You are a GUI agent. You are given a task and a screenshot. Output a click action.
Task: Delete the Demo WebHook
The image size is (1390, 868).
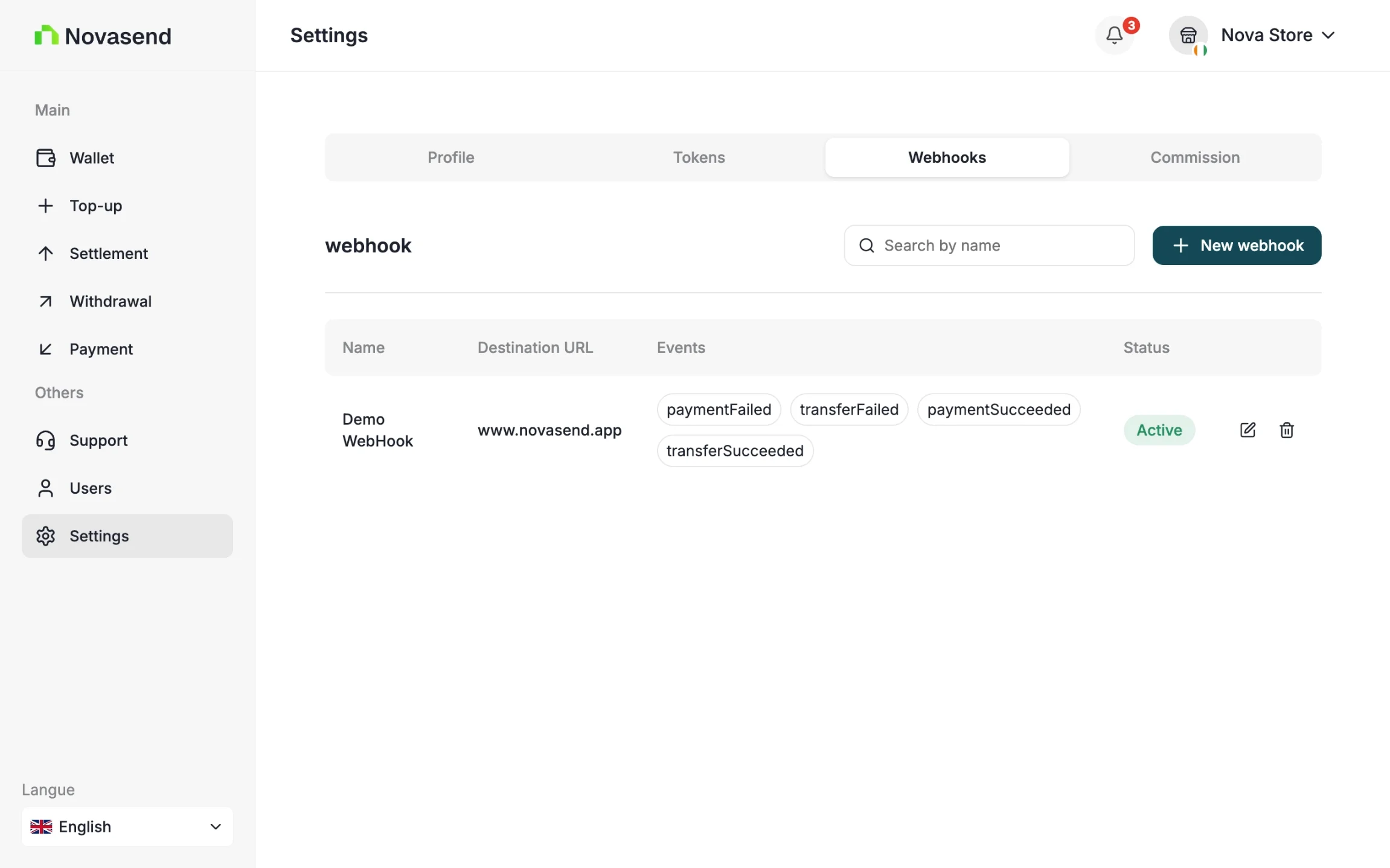tap(1287, 430)
